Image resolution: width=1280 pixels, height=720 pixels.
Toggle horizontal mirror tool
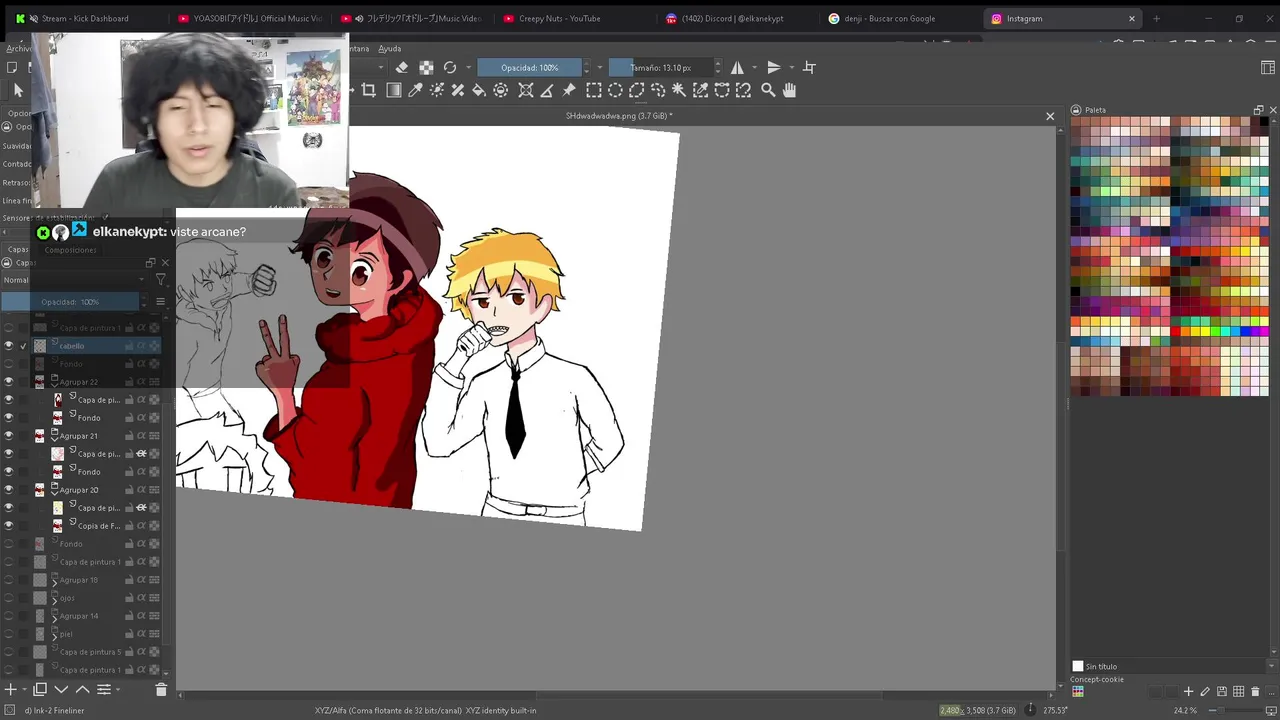click(x=737, y=67)
